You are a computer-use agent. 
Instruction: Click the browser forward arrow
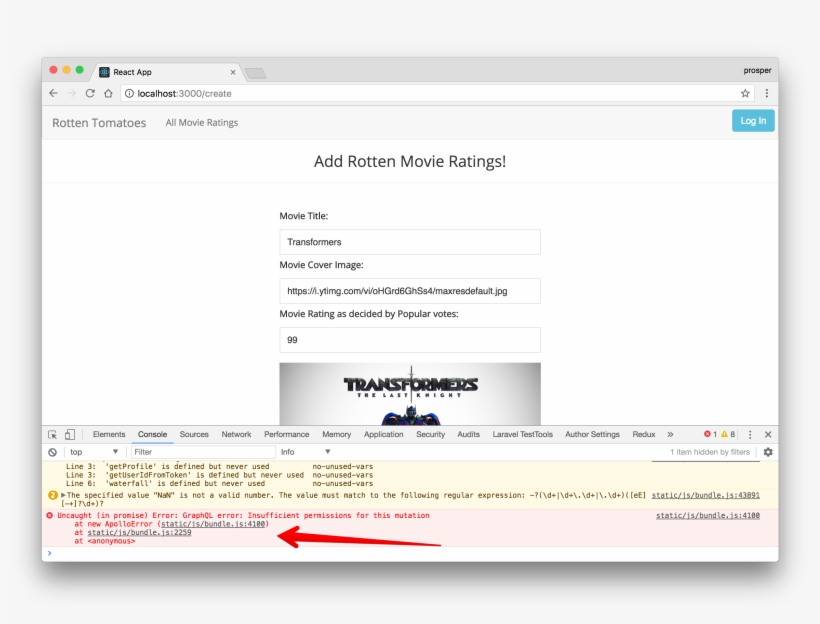tap(72, 93)
